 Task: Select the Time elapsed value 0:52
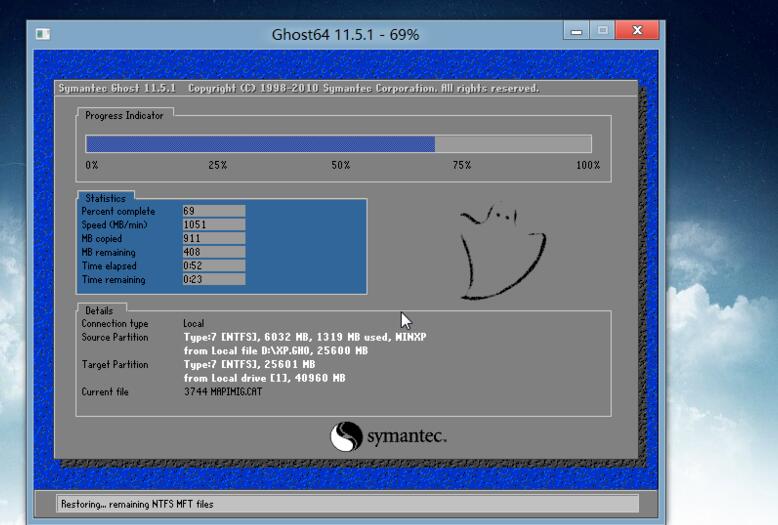(x=214, y=265)
